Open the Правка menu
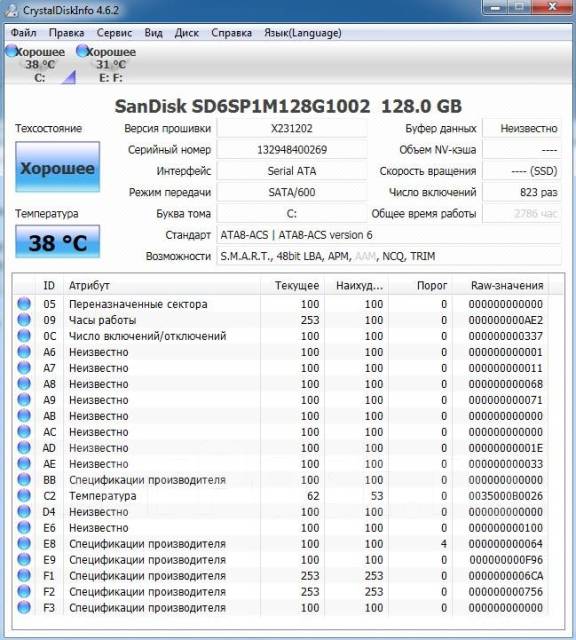 tap(66, 33)
